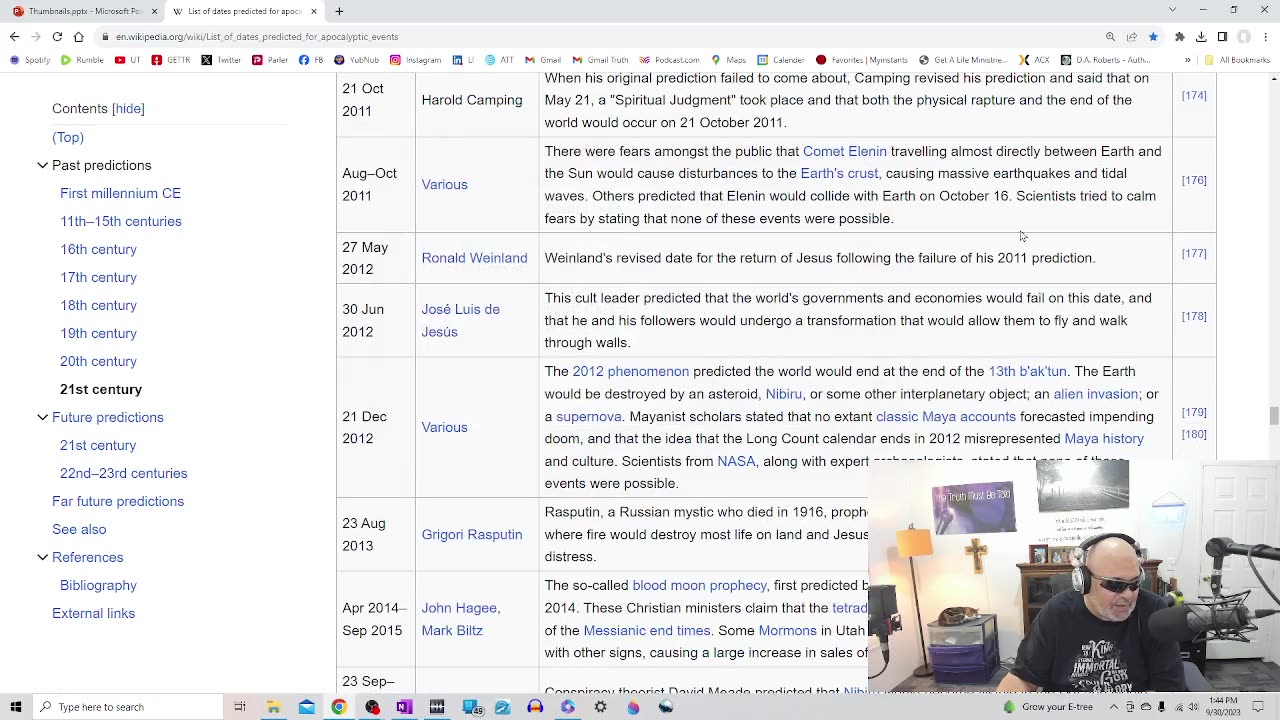Jump to Bibliography section
This screenshot has width=1280, height=720.
click(x=98, y=585)
